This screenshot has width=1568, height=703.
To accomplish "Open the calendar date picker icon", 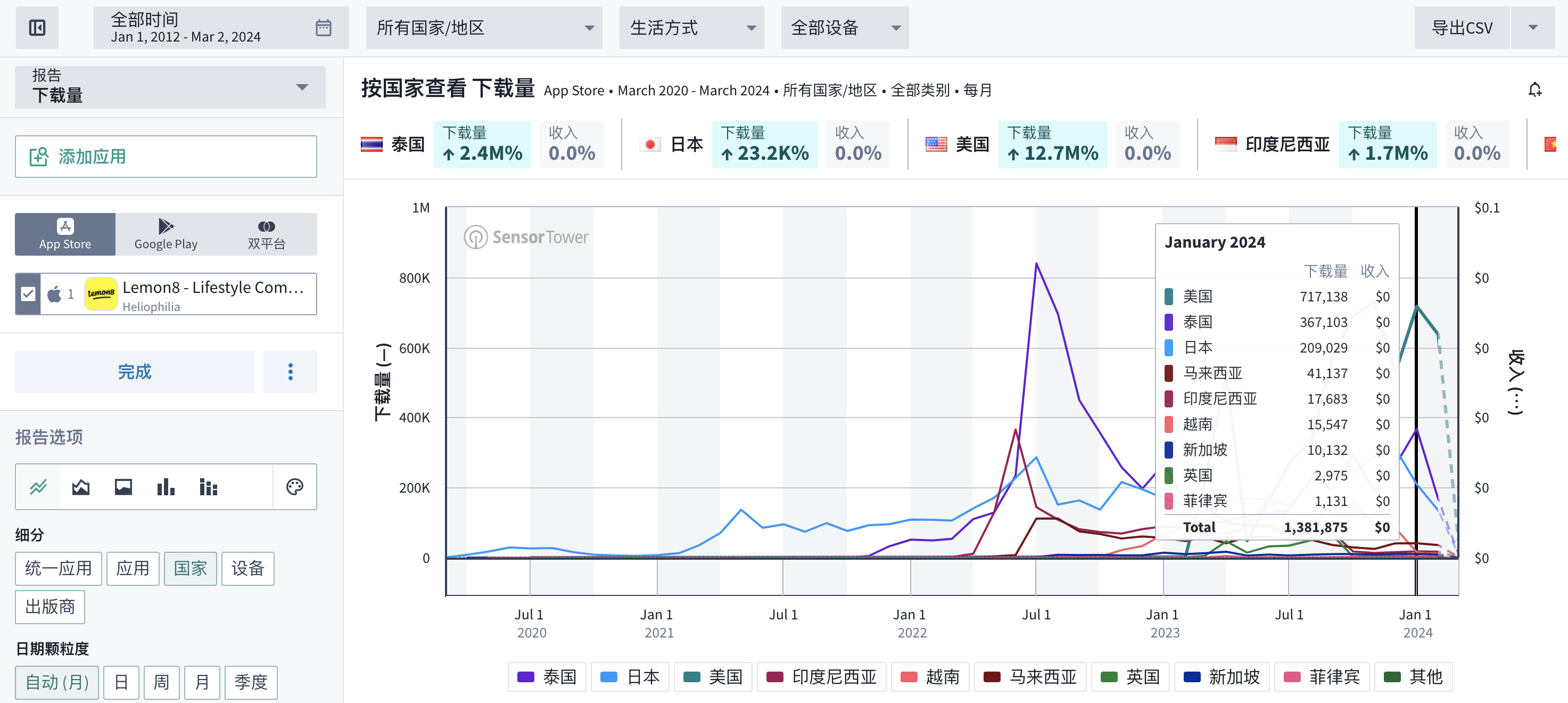I will [323, 27].
